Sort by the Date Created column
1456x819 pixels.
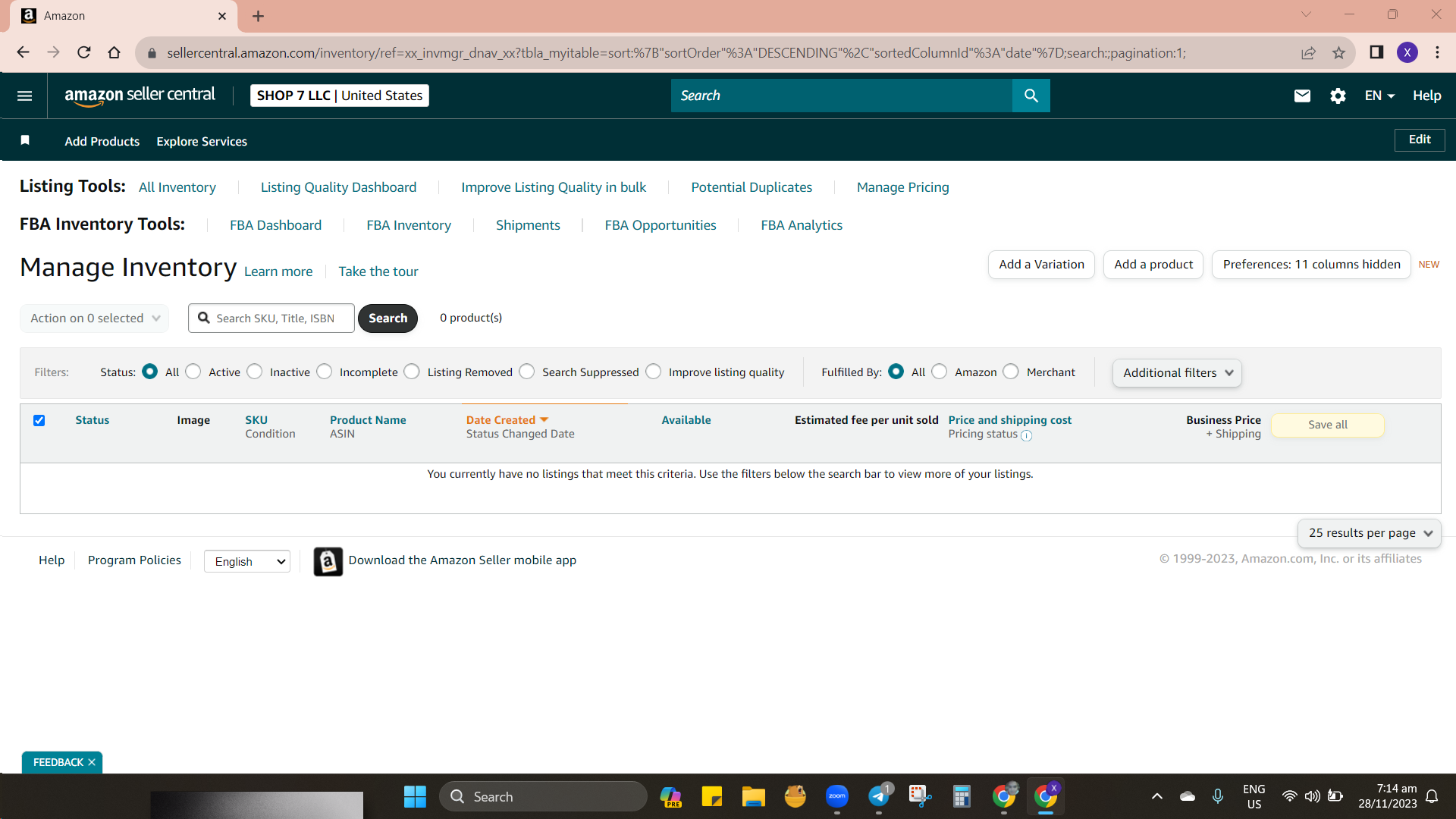(x=507, y=420)
